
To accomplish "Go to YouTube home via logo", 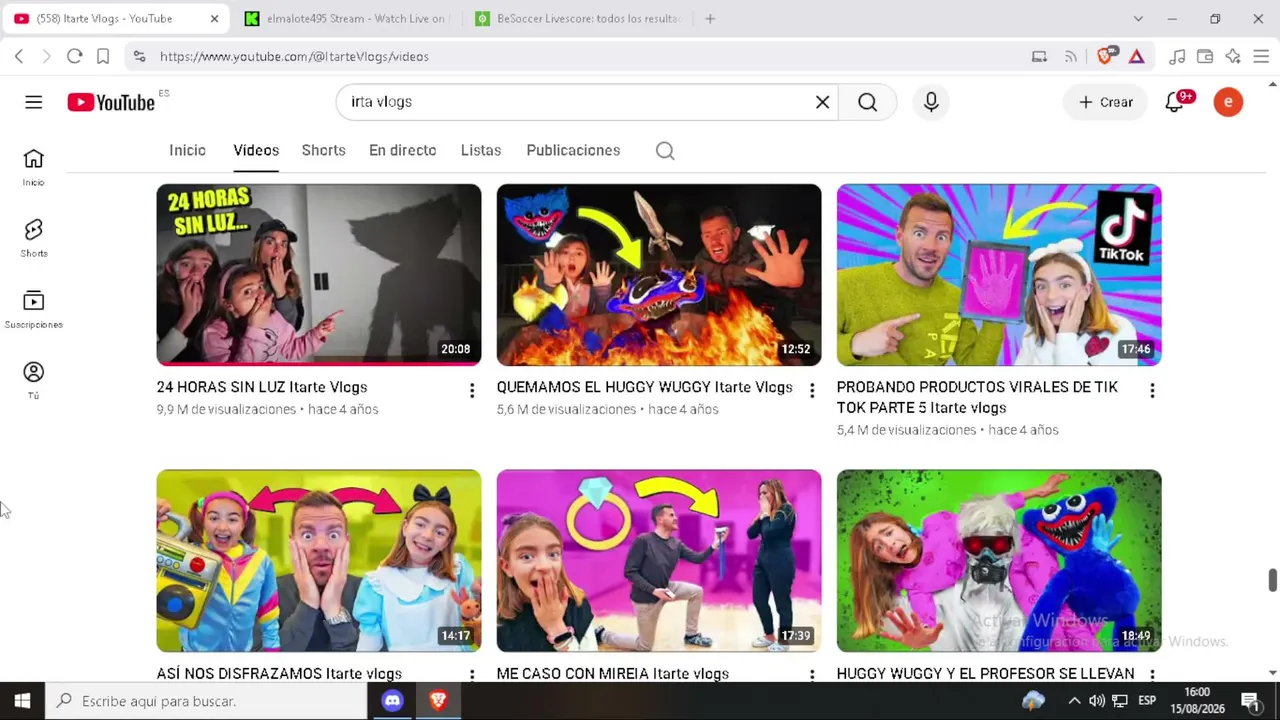I will [111, 102].
